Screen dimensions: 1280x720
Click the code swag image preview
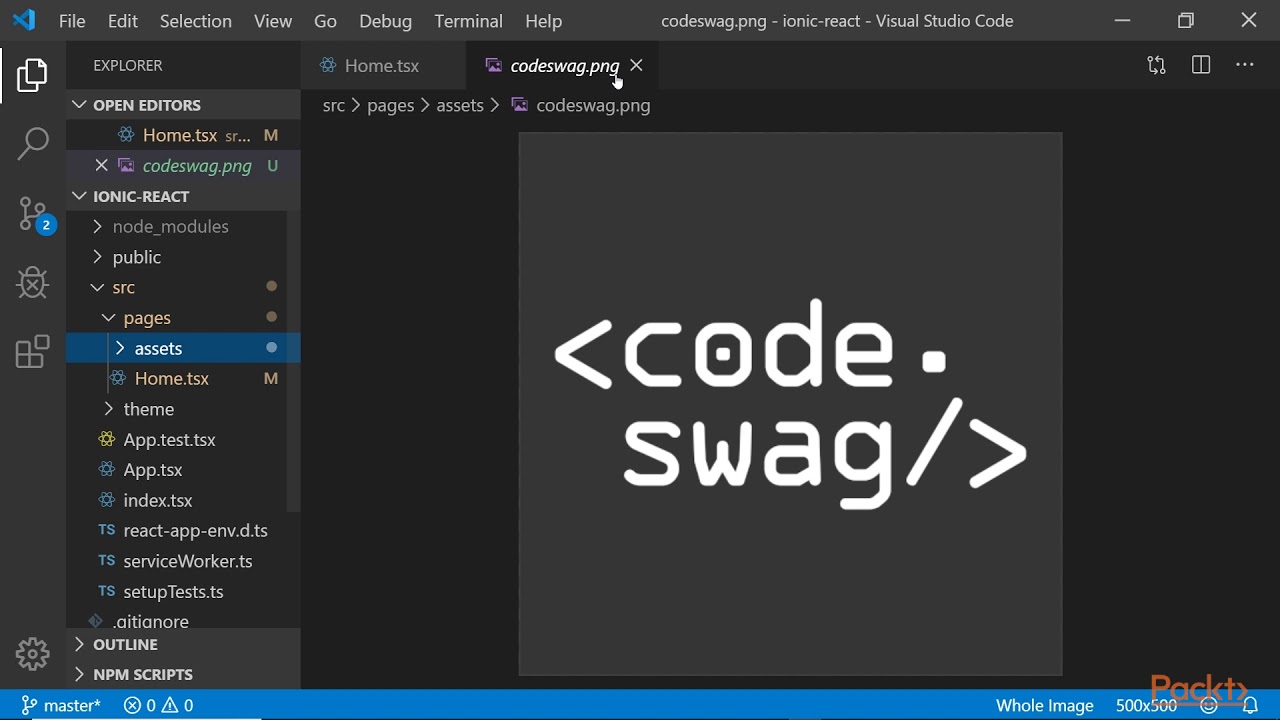pyautogui.click(x=790, y=404)
